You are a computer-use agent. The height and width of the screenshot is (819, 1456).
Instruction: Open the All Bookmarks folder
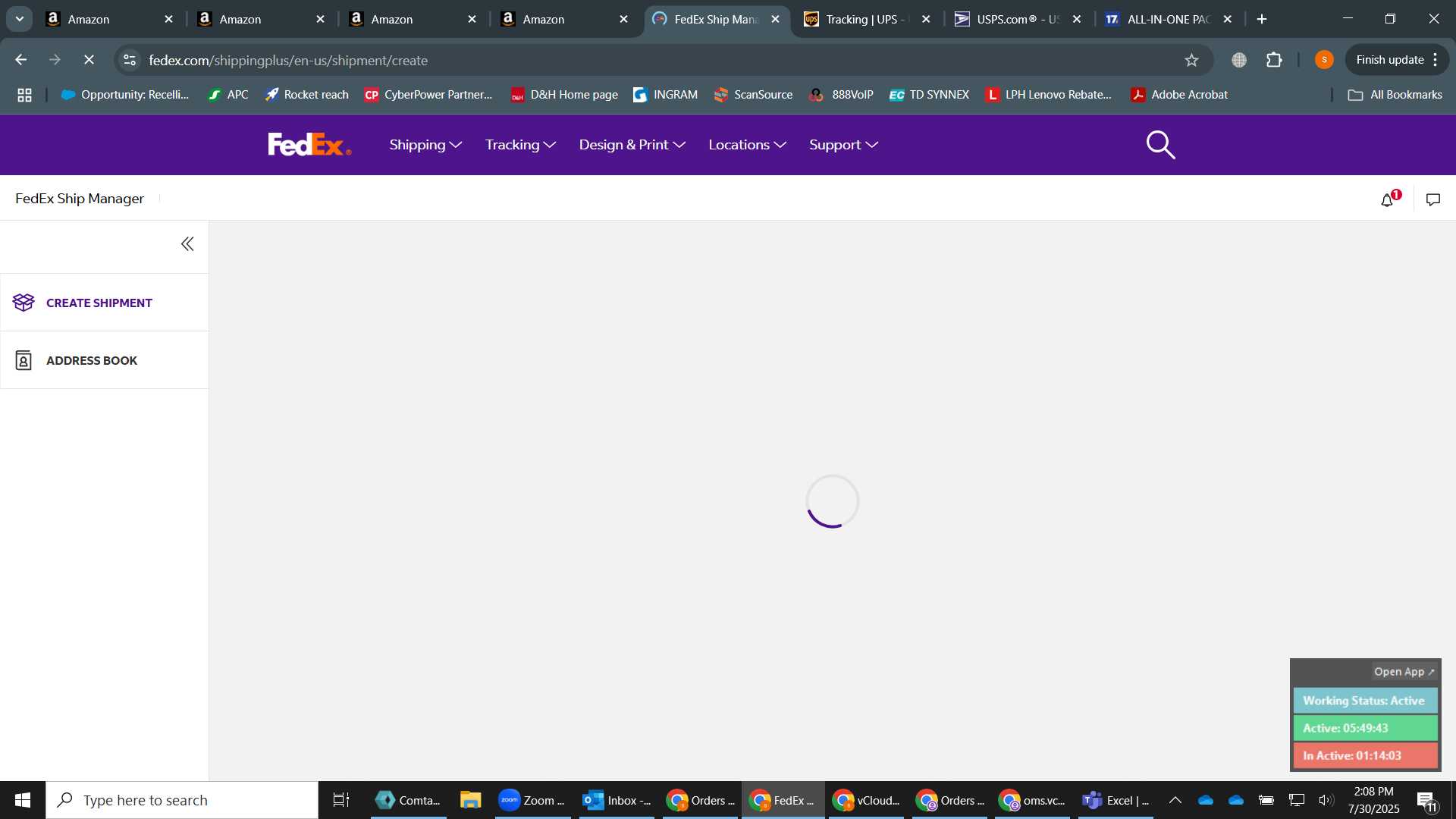1395,95
